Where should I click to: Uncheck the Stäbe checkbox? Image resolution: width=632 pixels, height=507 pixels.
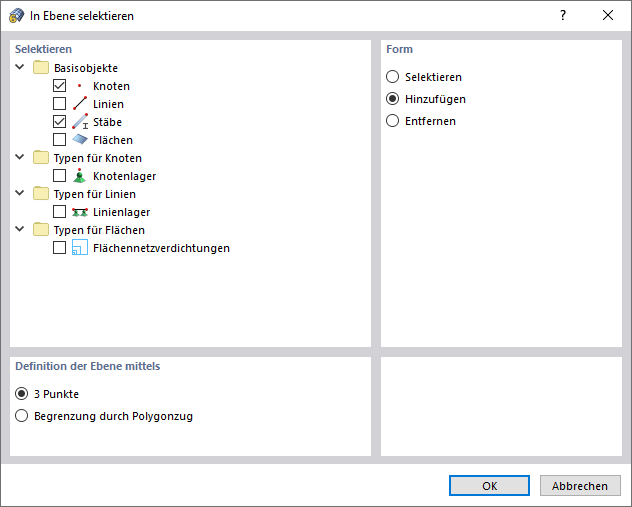click(60, 122)
